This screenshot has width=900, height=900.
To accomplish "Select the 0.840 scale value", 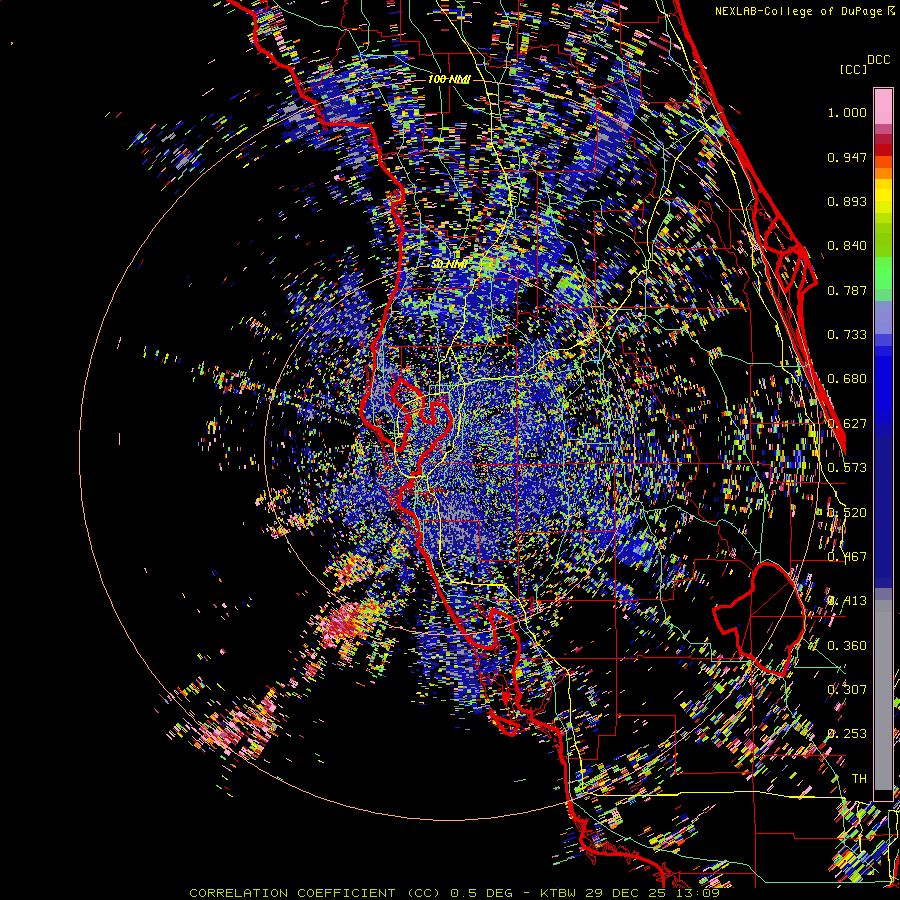I will pos(847,246).
